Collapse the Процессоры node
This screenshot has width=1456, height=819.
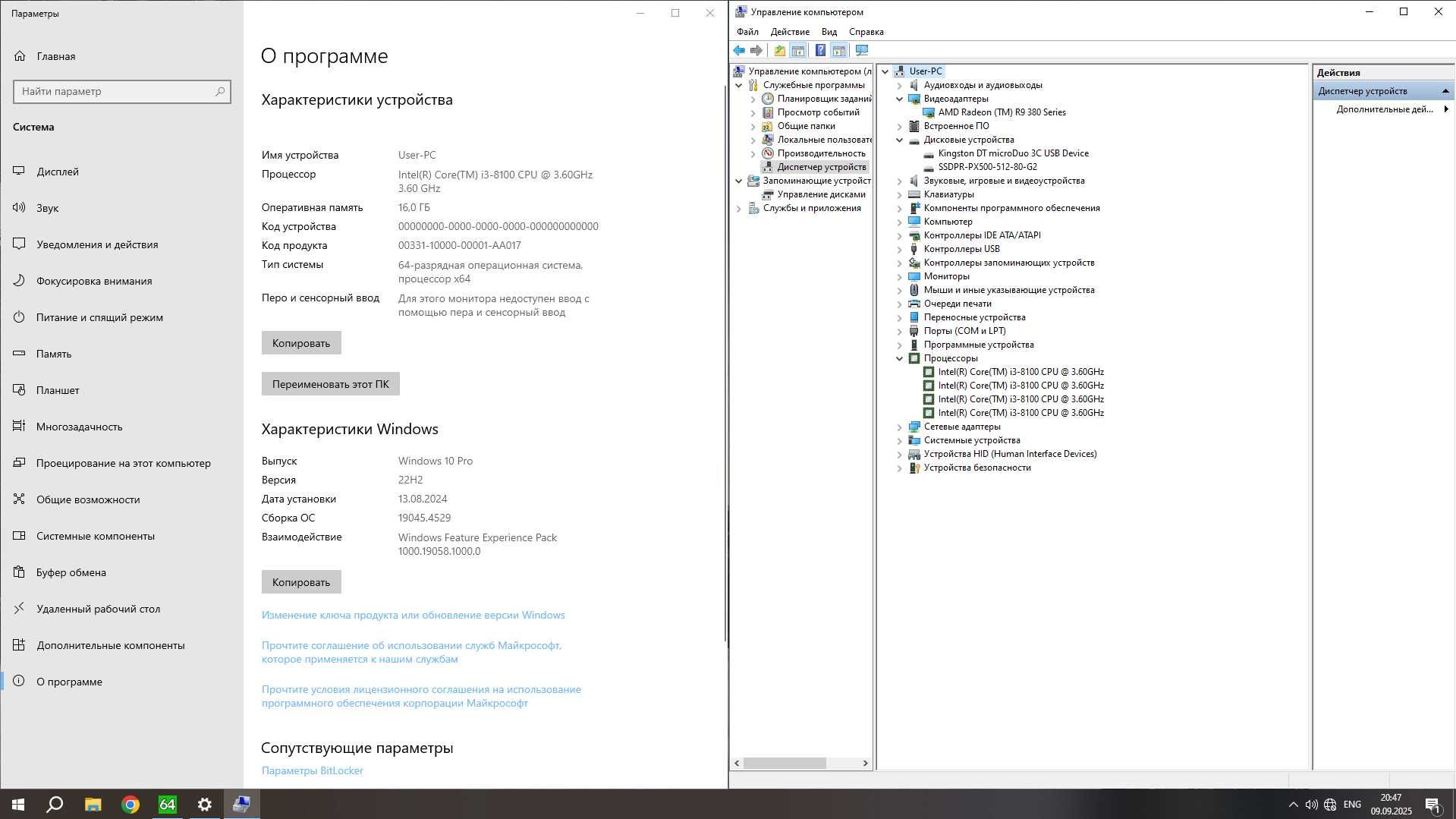pyautogui.click(x=900, y=358)
